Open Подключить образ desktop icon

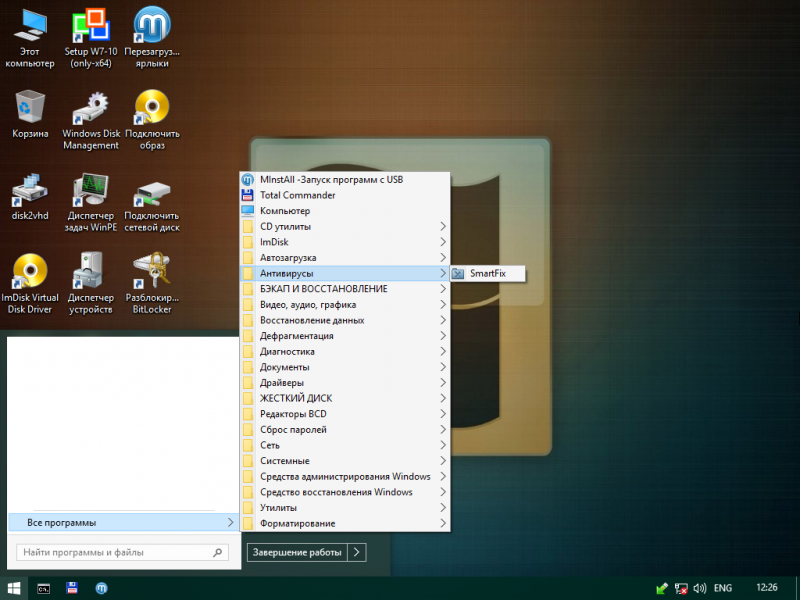152,120
